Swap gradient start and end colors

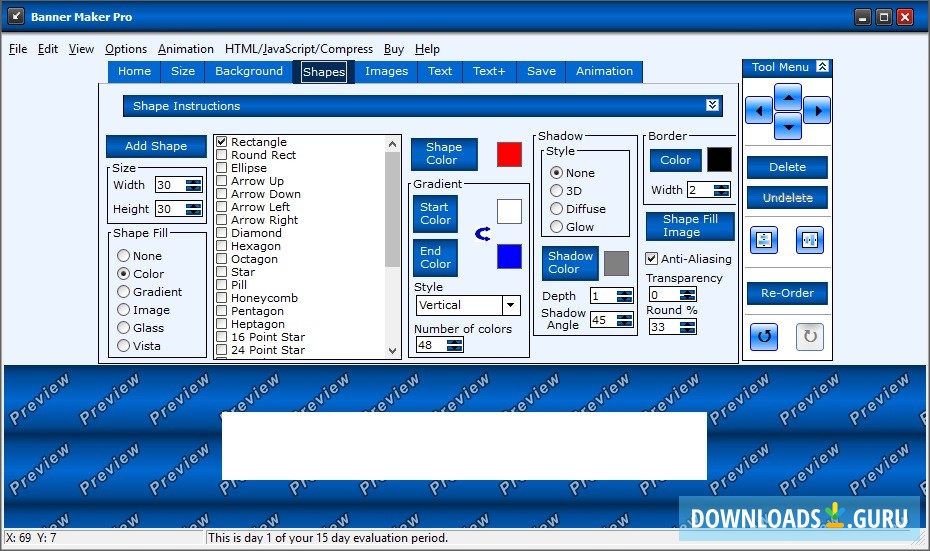[x=483, y=234]
